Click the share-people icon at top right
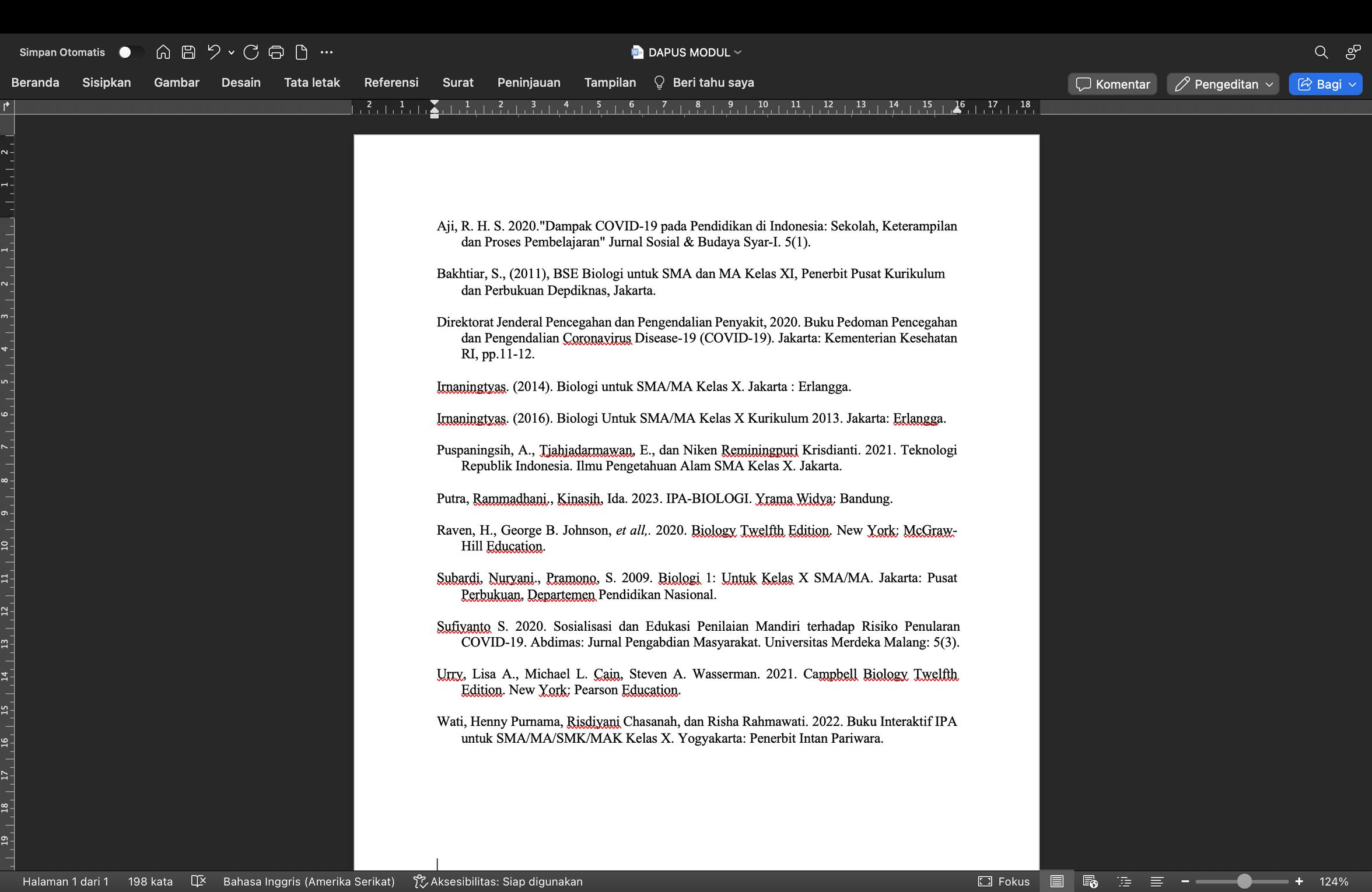 point(1353,52)
